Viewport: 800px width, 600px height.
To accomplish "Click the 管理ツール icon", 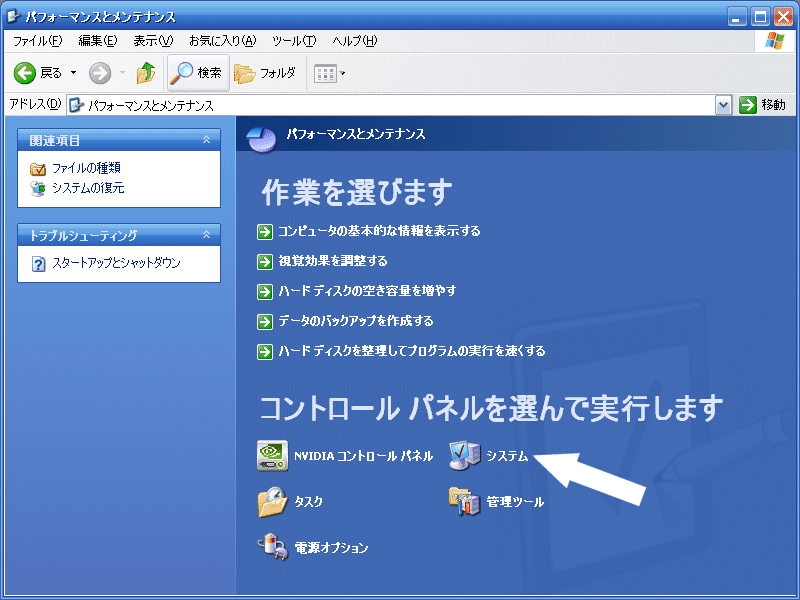I will click(x=465, y=502).
